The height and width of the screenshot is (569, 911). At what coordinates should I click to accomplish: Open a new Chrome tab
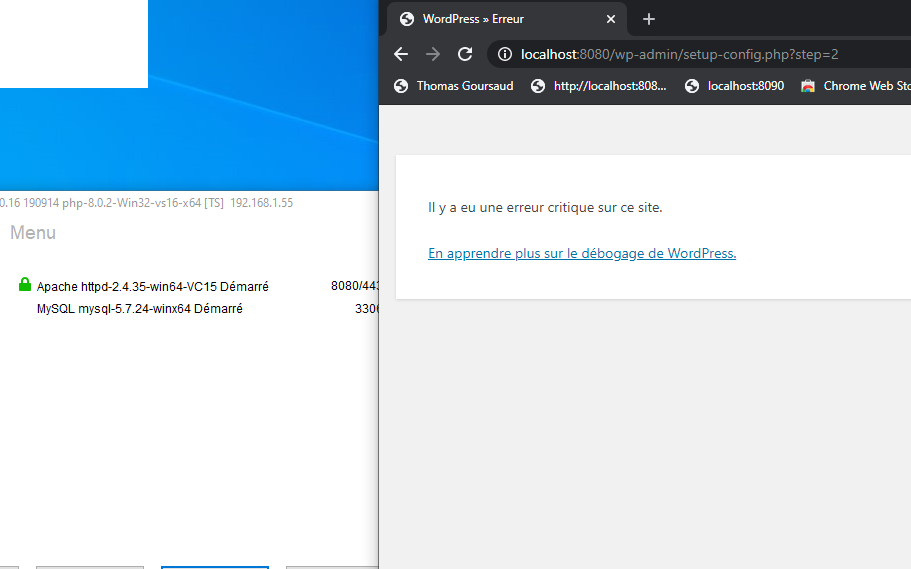[x=649, y=19]
